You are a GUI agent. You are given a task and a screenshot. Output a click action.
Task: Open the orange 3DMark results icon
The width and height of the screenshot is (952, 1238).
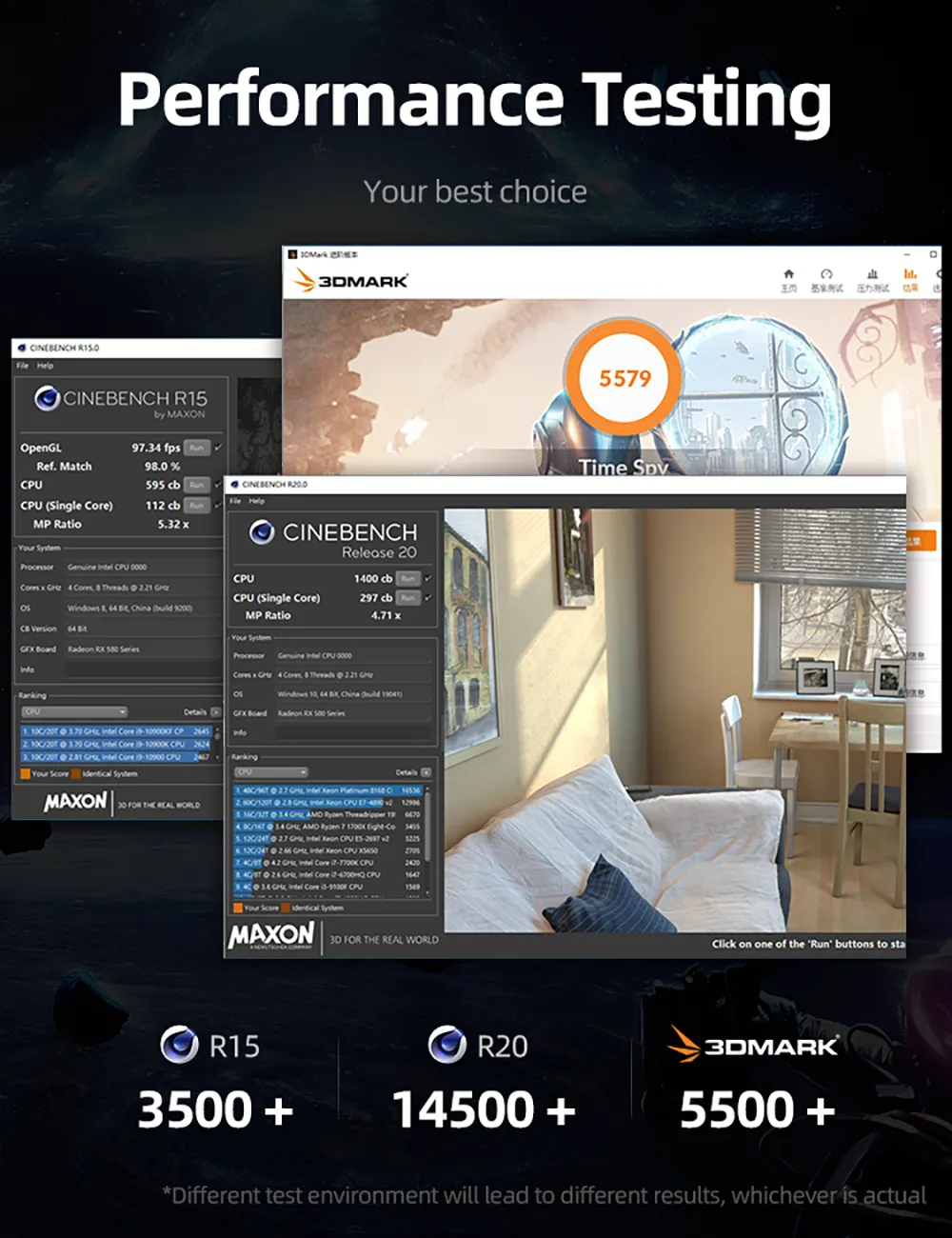[x=910, y=274]
